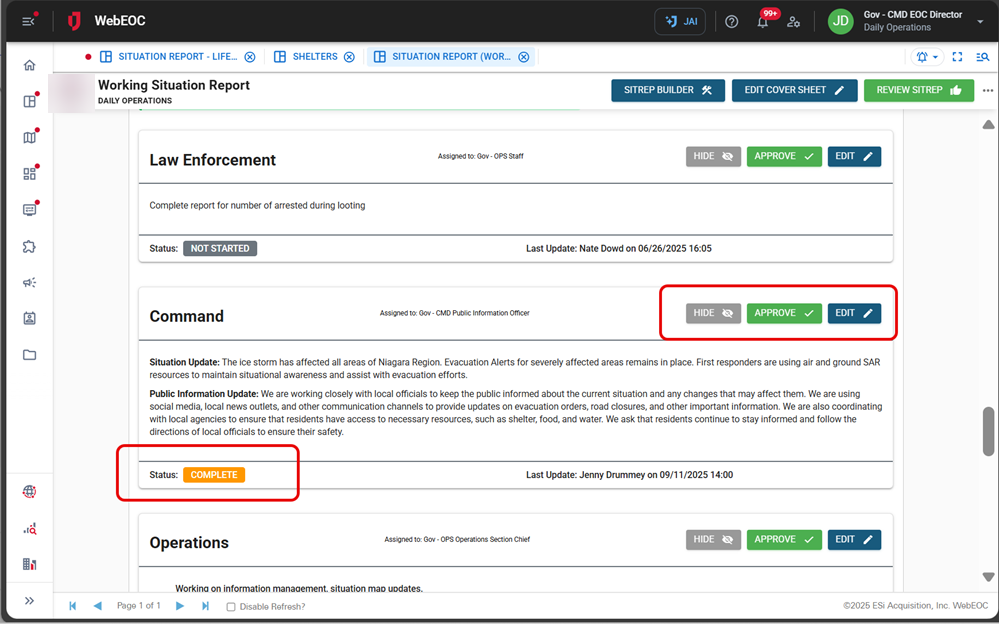Image resolution: width=1000 pixels, height=624 pixels.
Task: Hide the Law Enforcement section
Action: click(713, 157)
